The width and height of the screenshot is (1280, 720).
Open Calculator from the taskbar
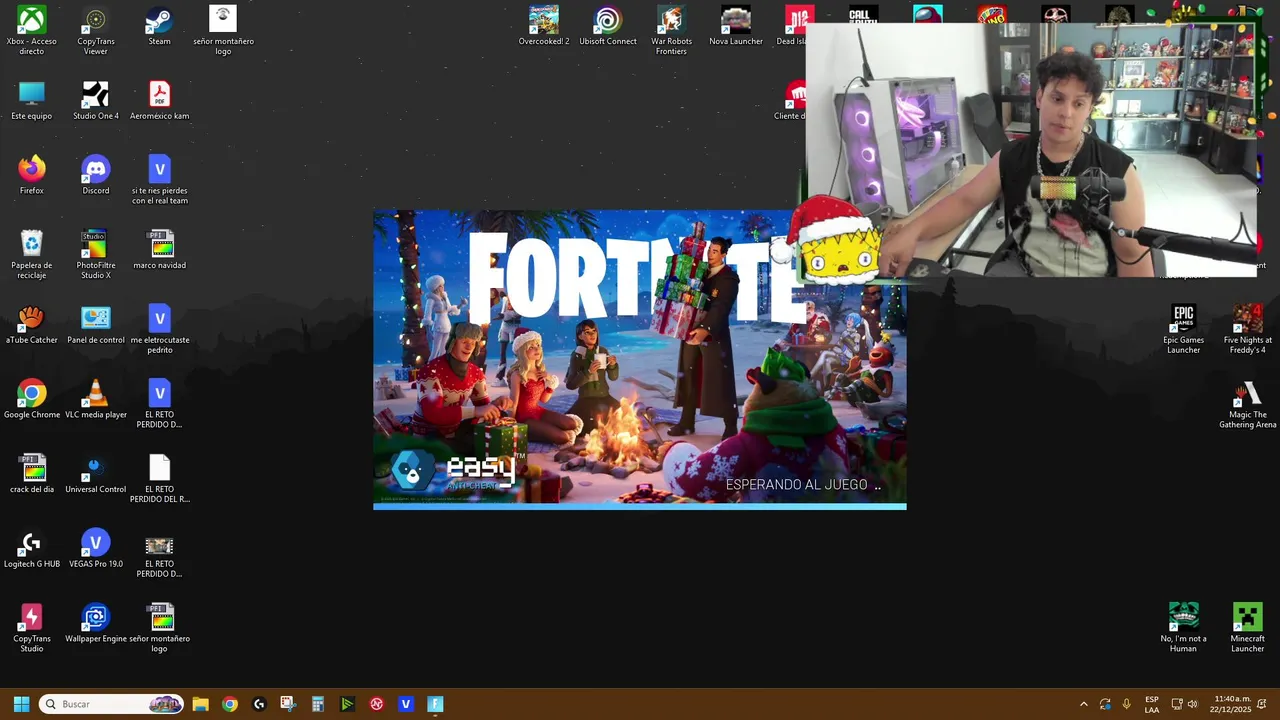(317, 704)
